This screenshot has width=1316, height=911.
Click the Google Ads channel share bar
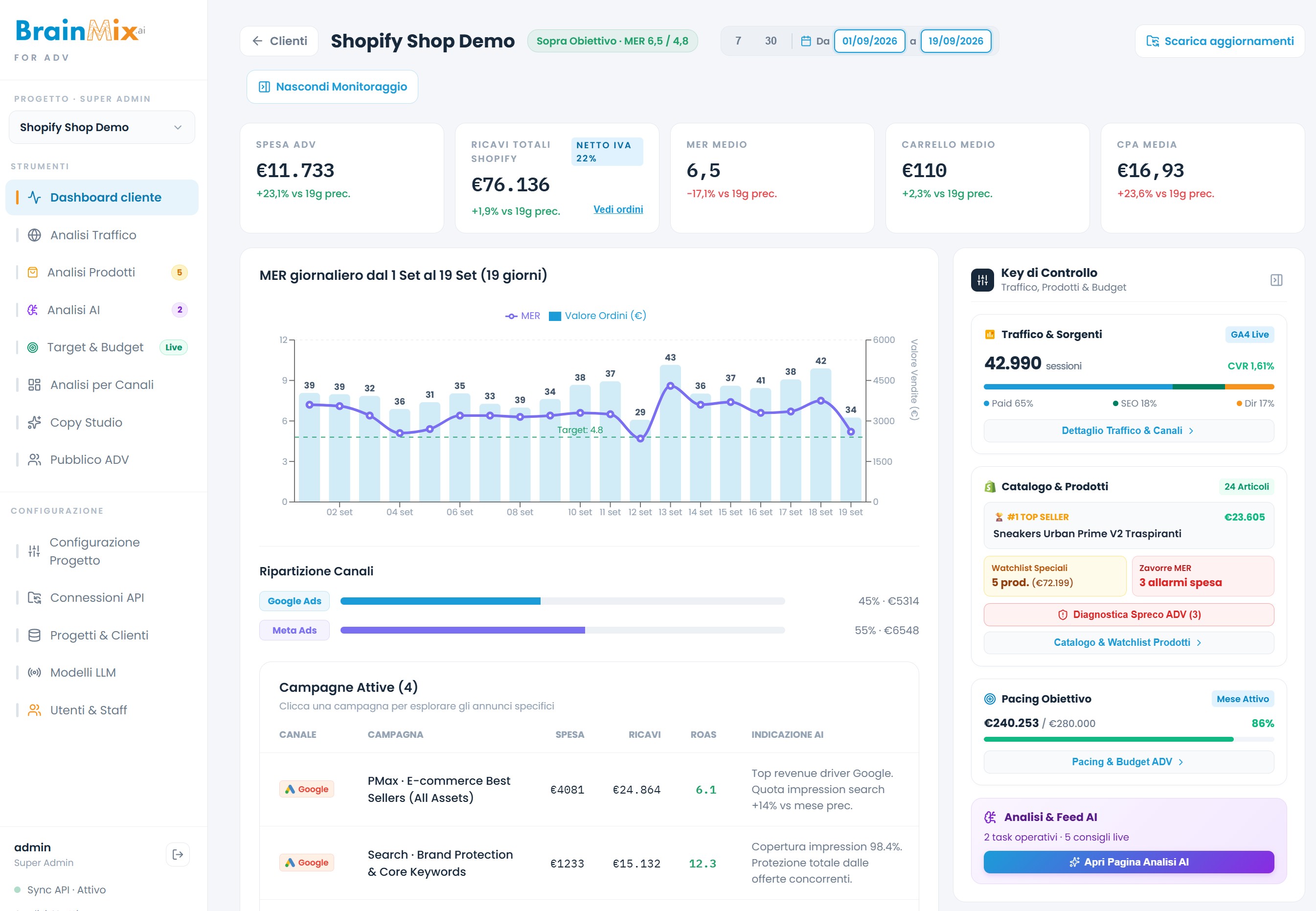pos(562,601)
